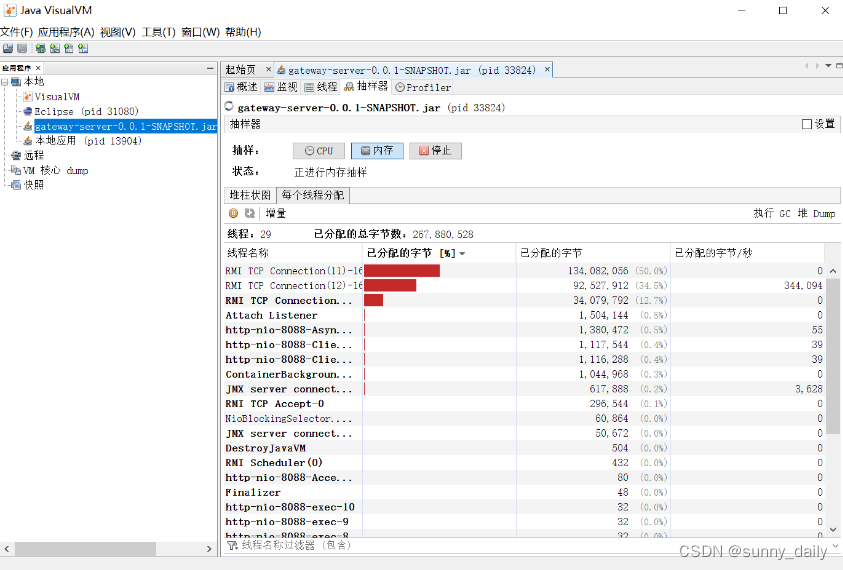Open the 应用程序(A) menu

pos(66,32)
